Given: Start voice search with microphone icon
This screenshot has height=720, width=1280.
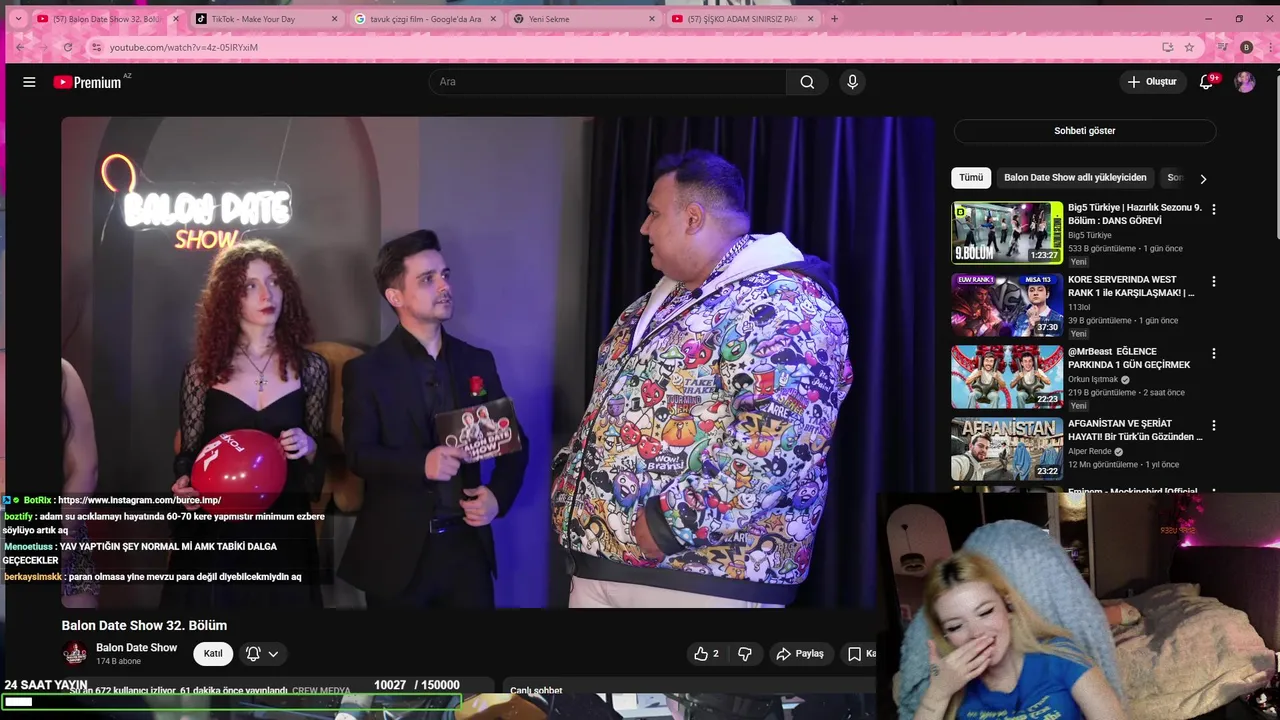Looking at the screenshot, I should click(x=852, y=82).
